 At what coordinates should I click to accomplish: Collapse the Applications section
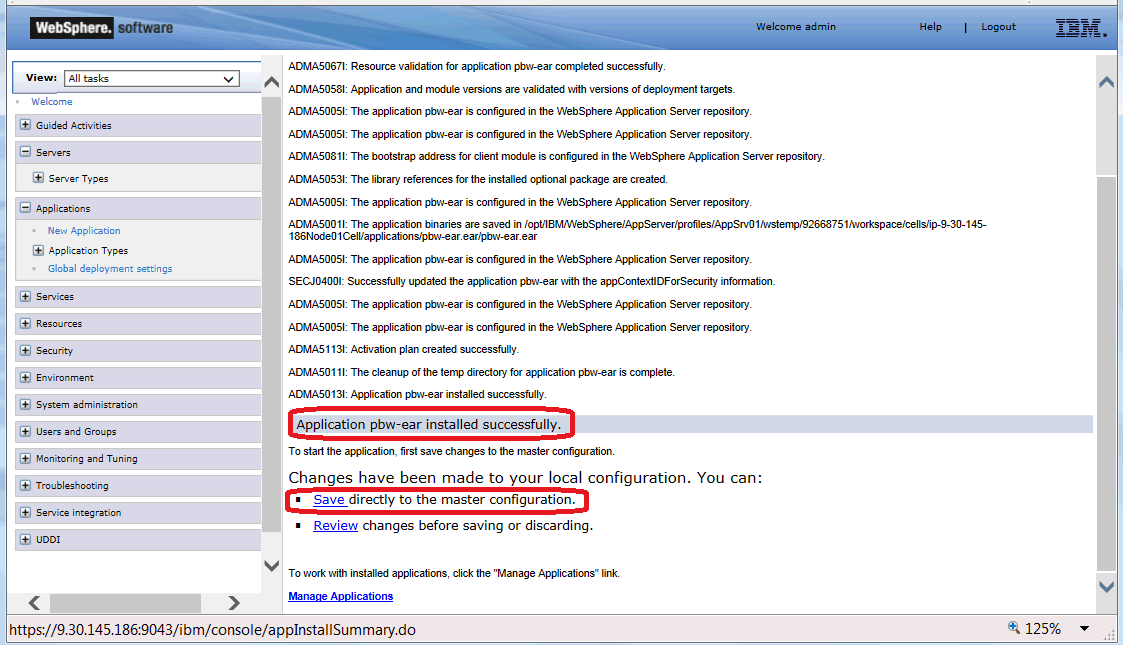click(26, 208)
